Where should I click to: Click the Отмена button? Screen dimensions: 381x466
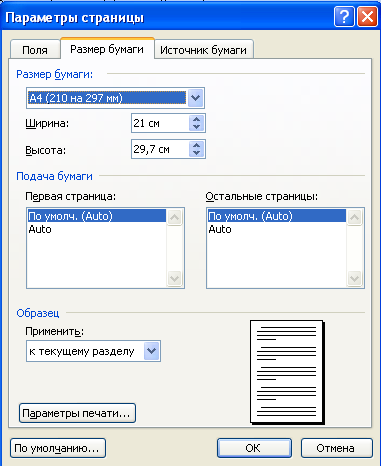(337, 448)
